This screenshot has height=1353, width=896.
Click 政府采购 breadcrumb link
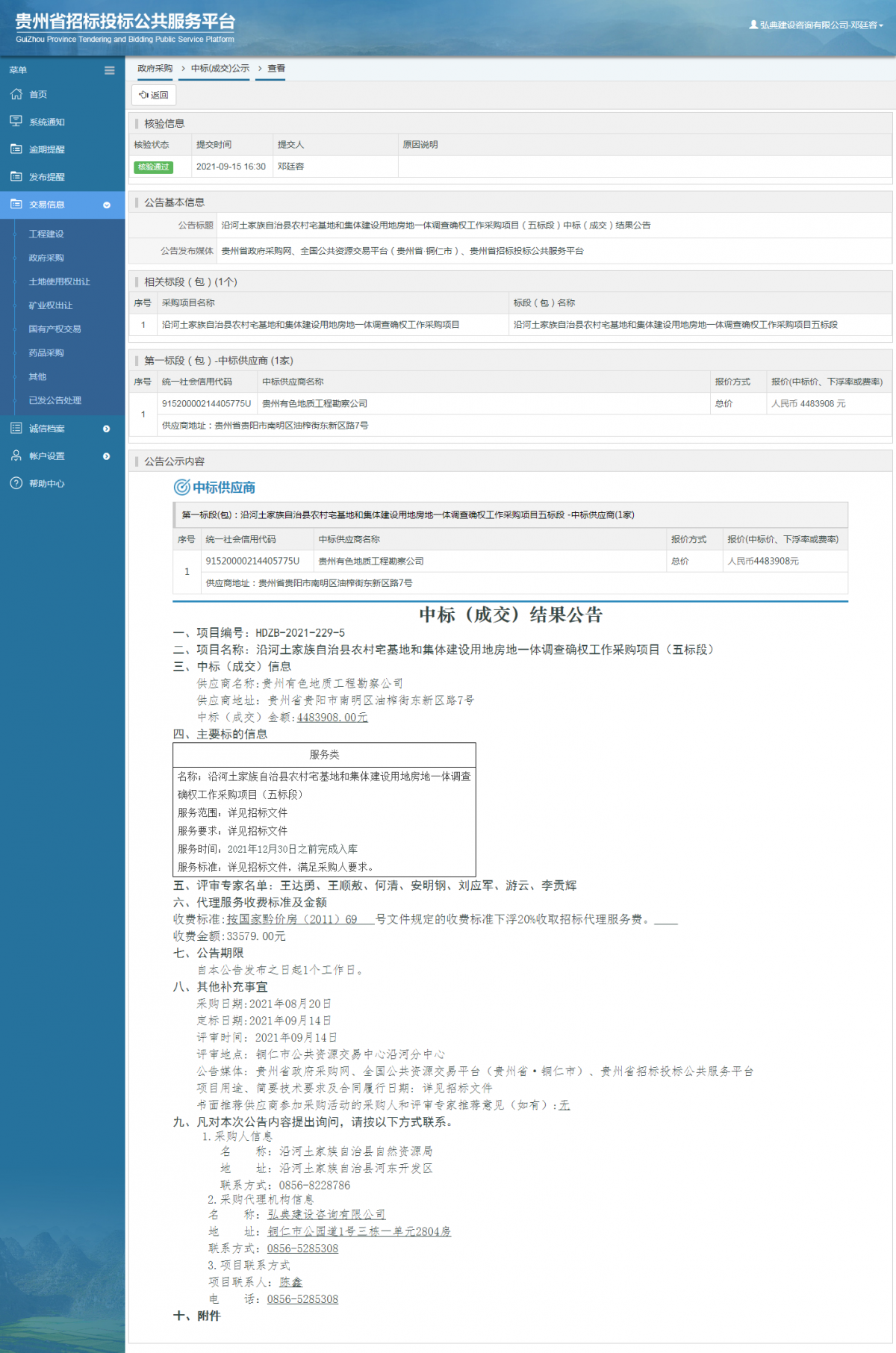tap(155, 68)
